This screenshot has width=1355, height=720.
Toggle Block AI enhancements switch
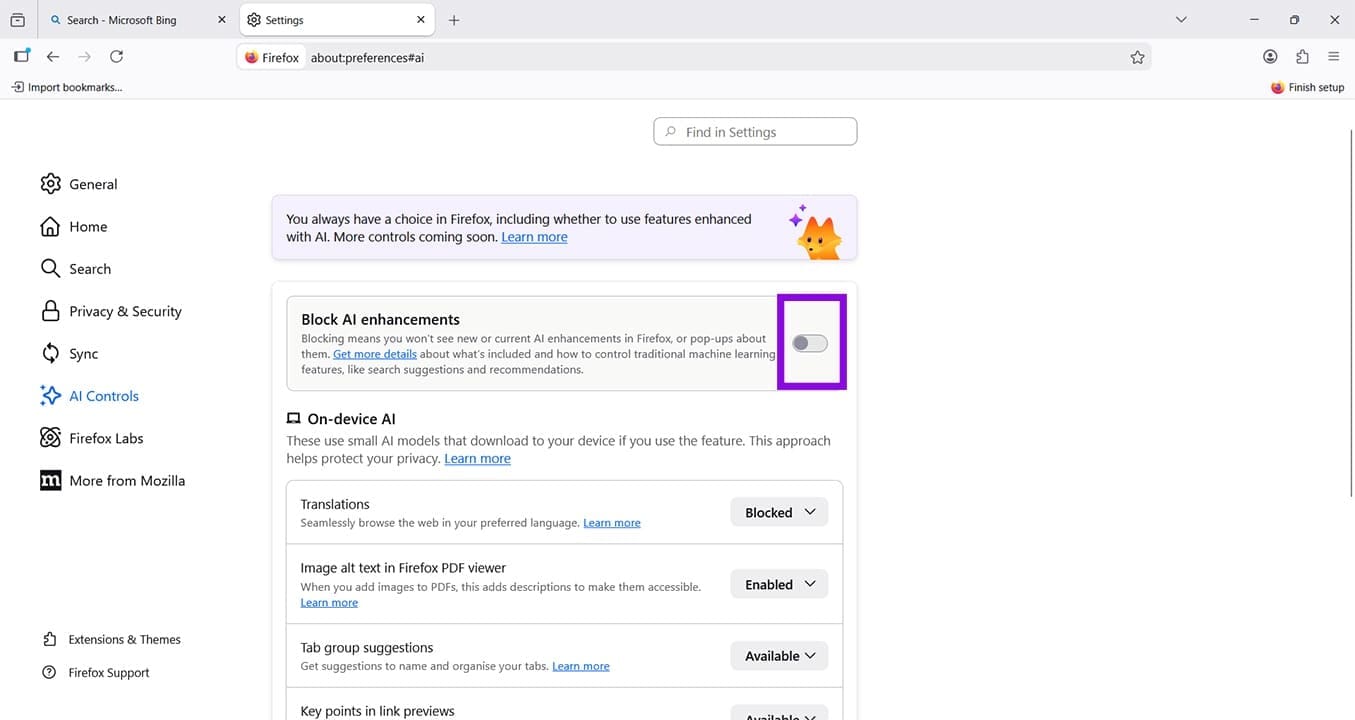810,344
